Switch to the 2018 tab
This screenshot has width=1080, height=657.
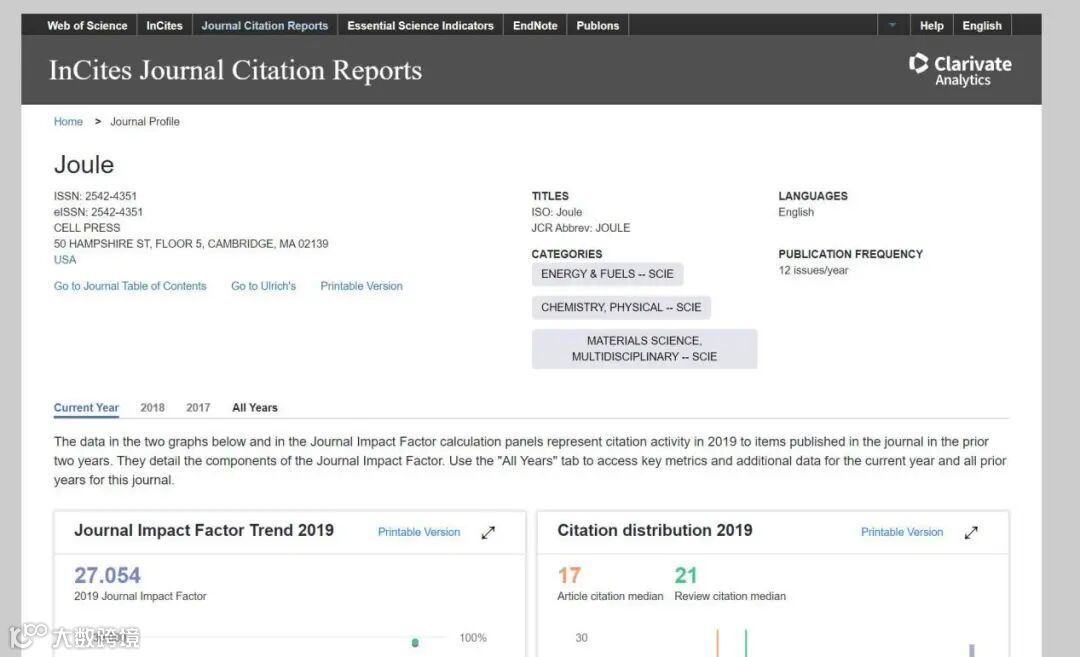point(152,408)
